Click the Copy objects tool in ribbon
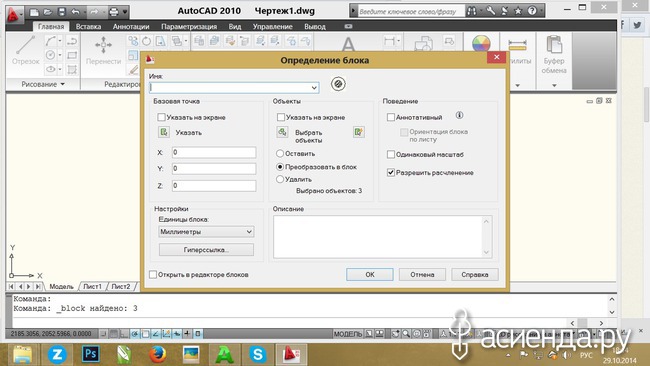This screenshot has width=650, height=366. 133,41
